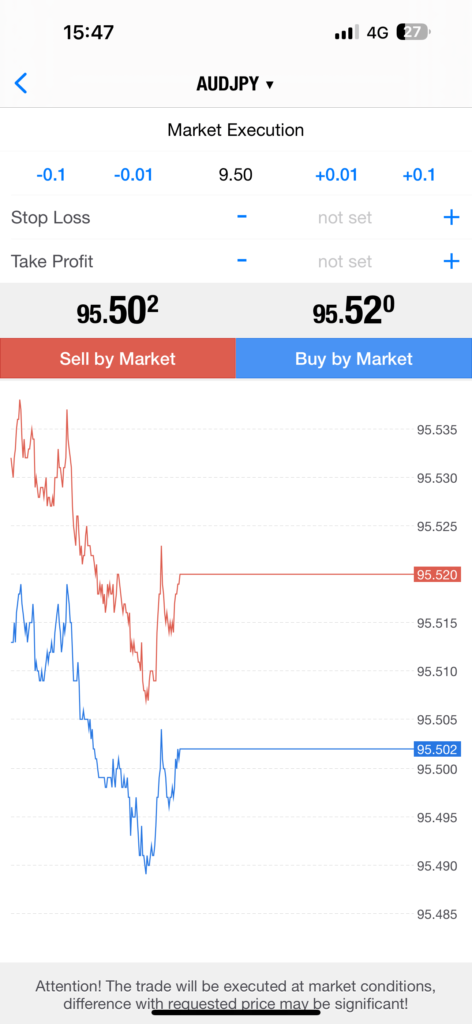Tap the Stop Loss minus icon

(242, 217)
